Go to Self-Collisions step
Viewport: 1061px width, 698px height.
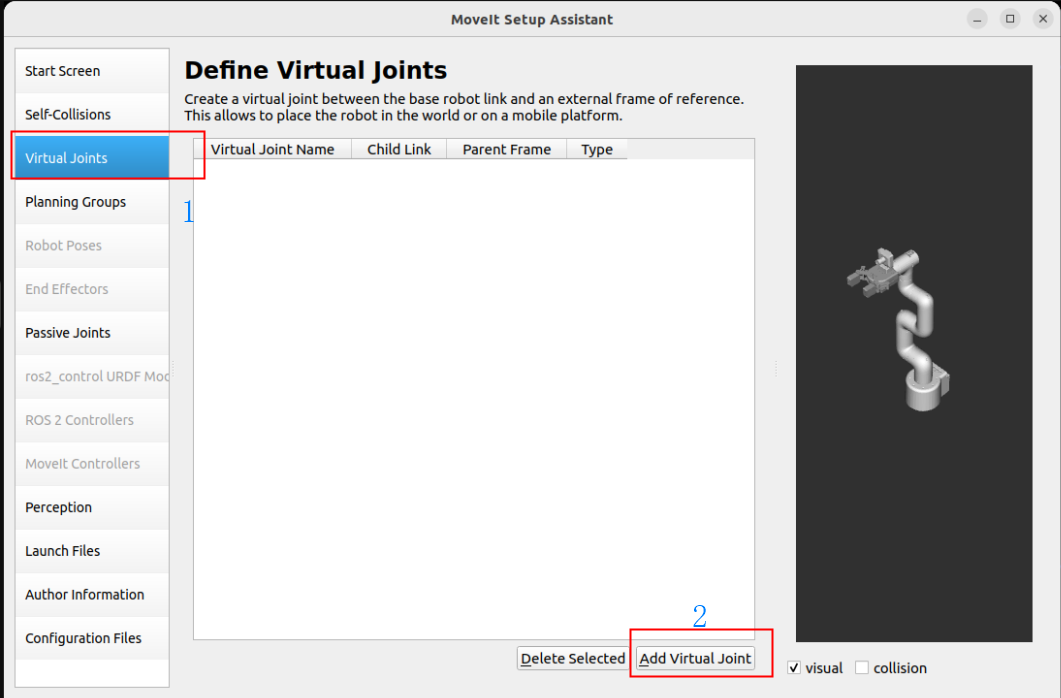click(92, 114)
